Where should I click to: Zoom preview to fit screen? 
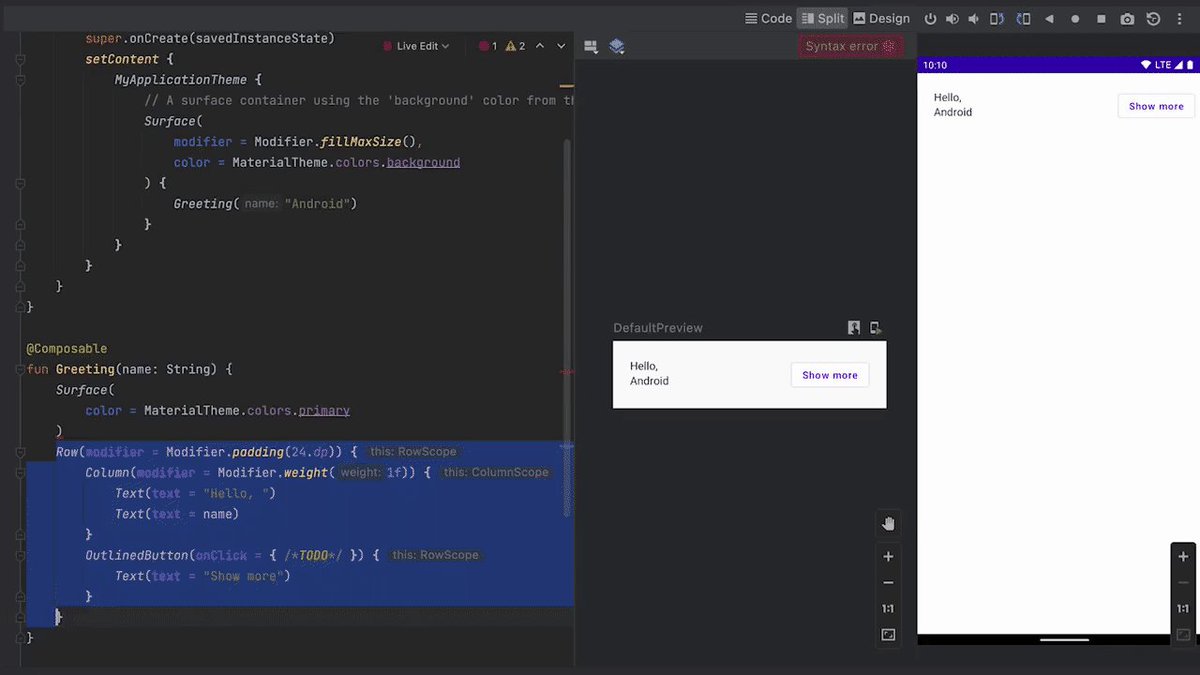888,635
